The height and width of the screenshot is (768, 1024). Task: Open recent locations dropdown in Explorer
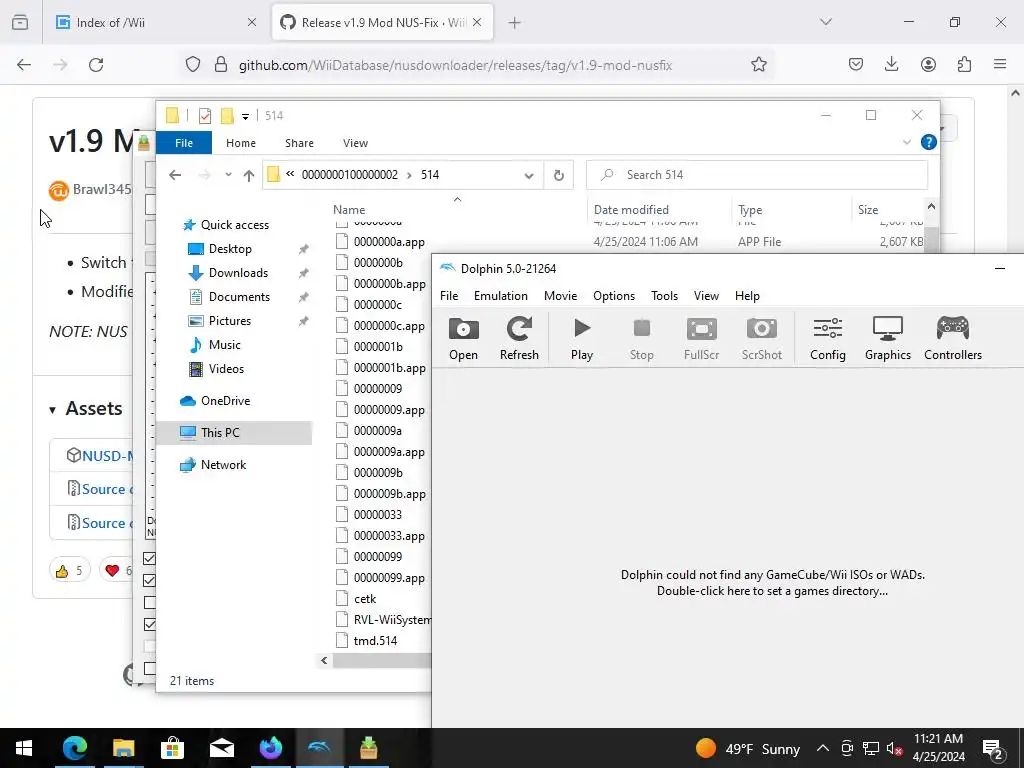228,175
